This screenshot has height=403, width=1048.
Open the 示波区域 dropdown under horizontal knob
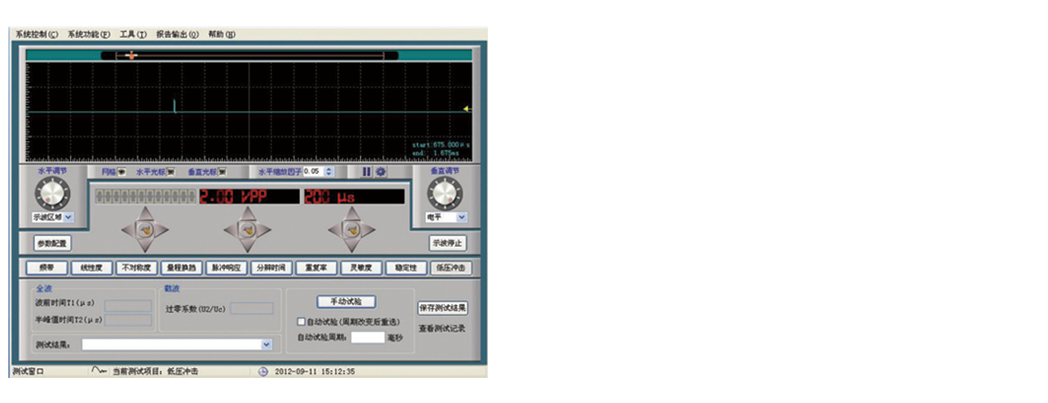click(x=68, y=216)
